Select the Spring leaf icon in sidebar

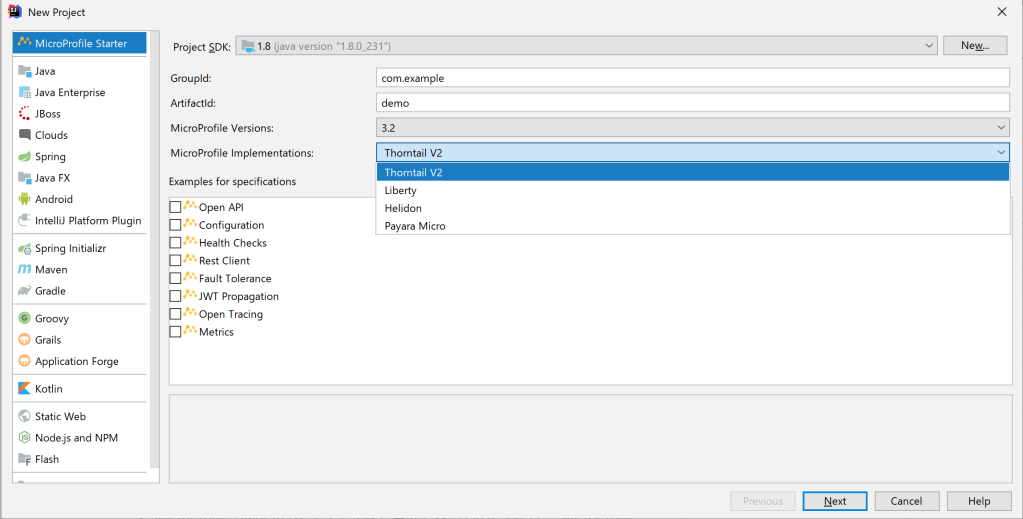pos(25,157)
